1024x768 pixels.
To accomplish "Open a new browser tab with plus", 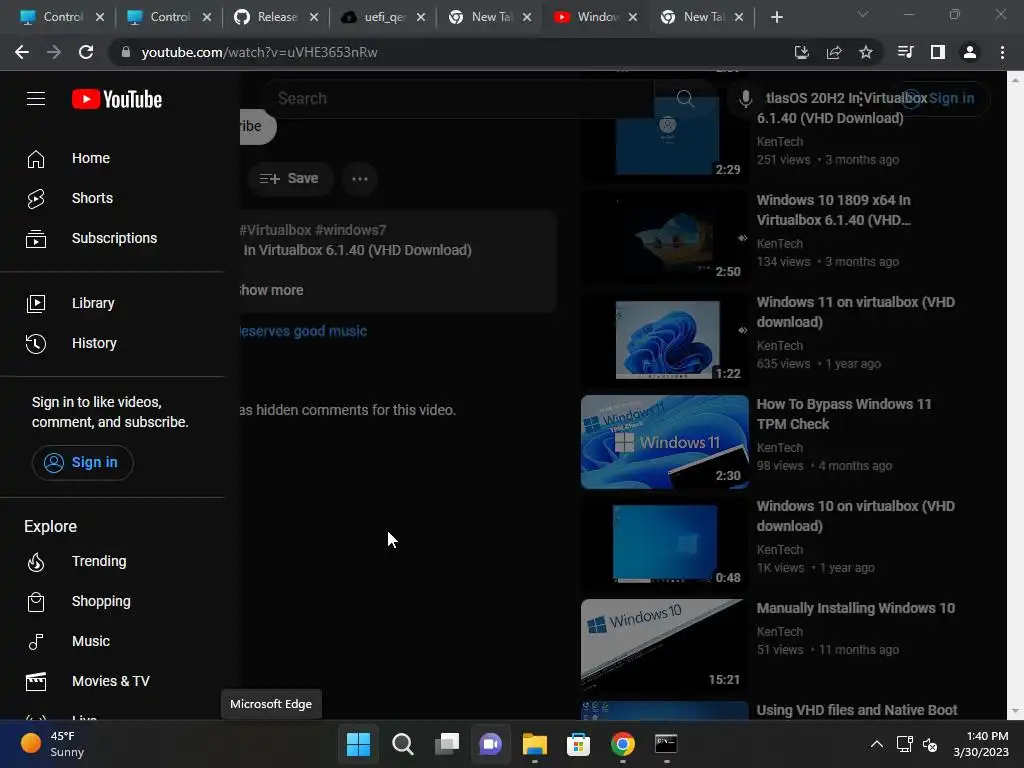I will point(776,17).
